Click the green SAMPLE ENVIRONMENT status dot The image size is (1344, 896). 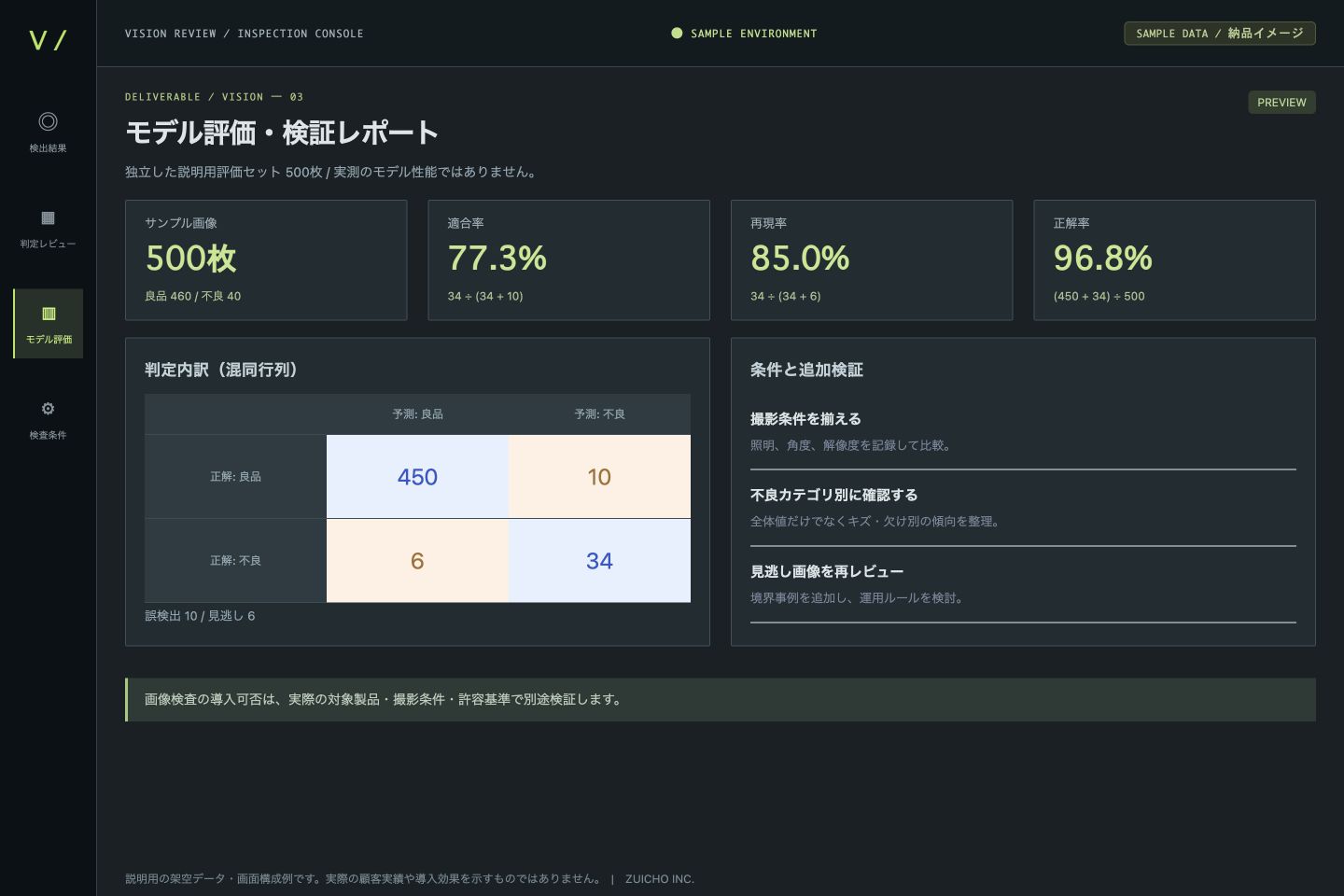tap(677, 33)
